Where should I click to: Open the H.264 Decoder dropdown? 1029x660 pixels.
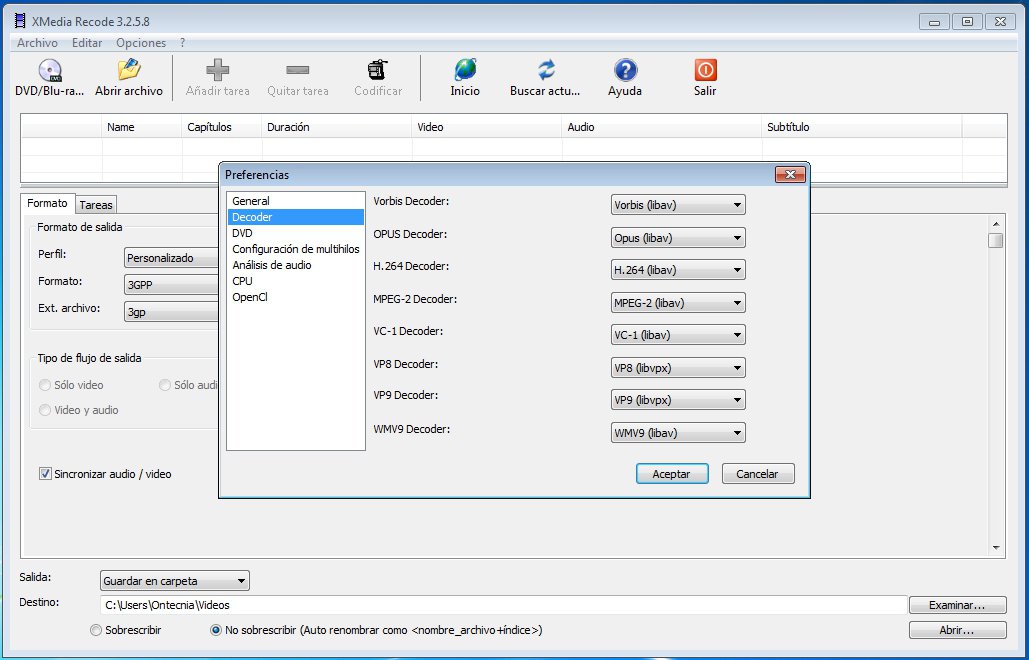[678, 270]
